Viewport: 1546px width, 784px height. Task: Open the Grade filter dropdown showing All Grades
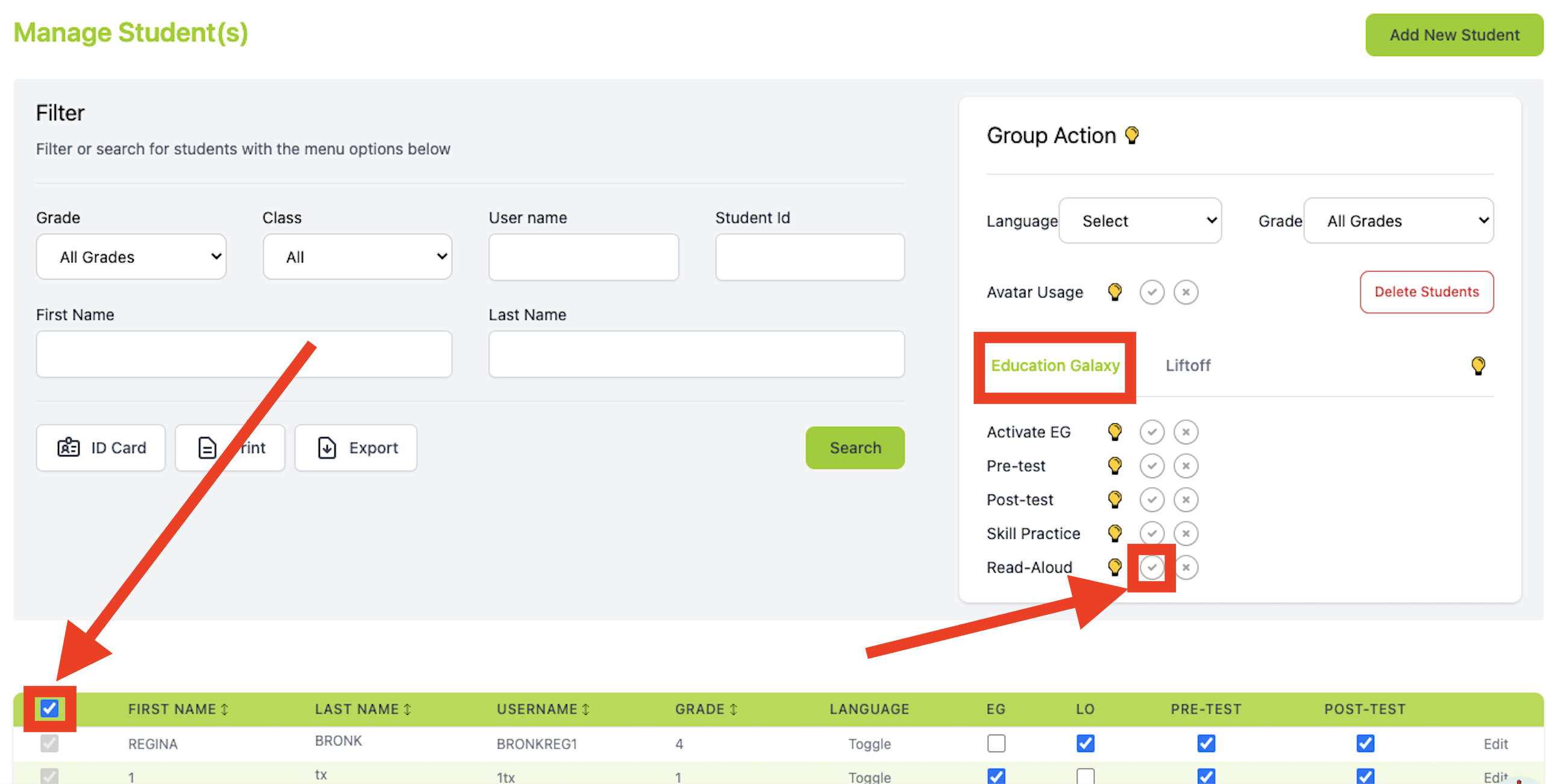[131, 257]
